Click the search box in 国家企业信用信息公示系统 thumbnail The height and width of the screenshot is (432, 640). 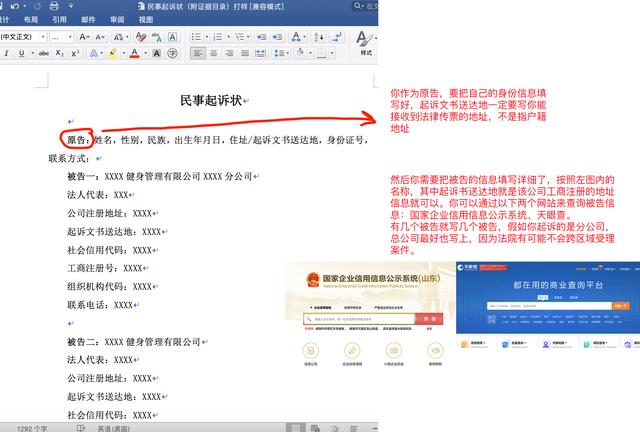359,319
